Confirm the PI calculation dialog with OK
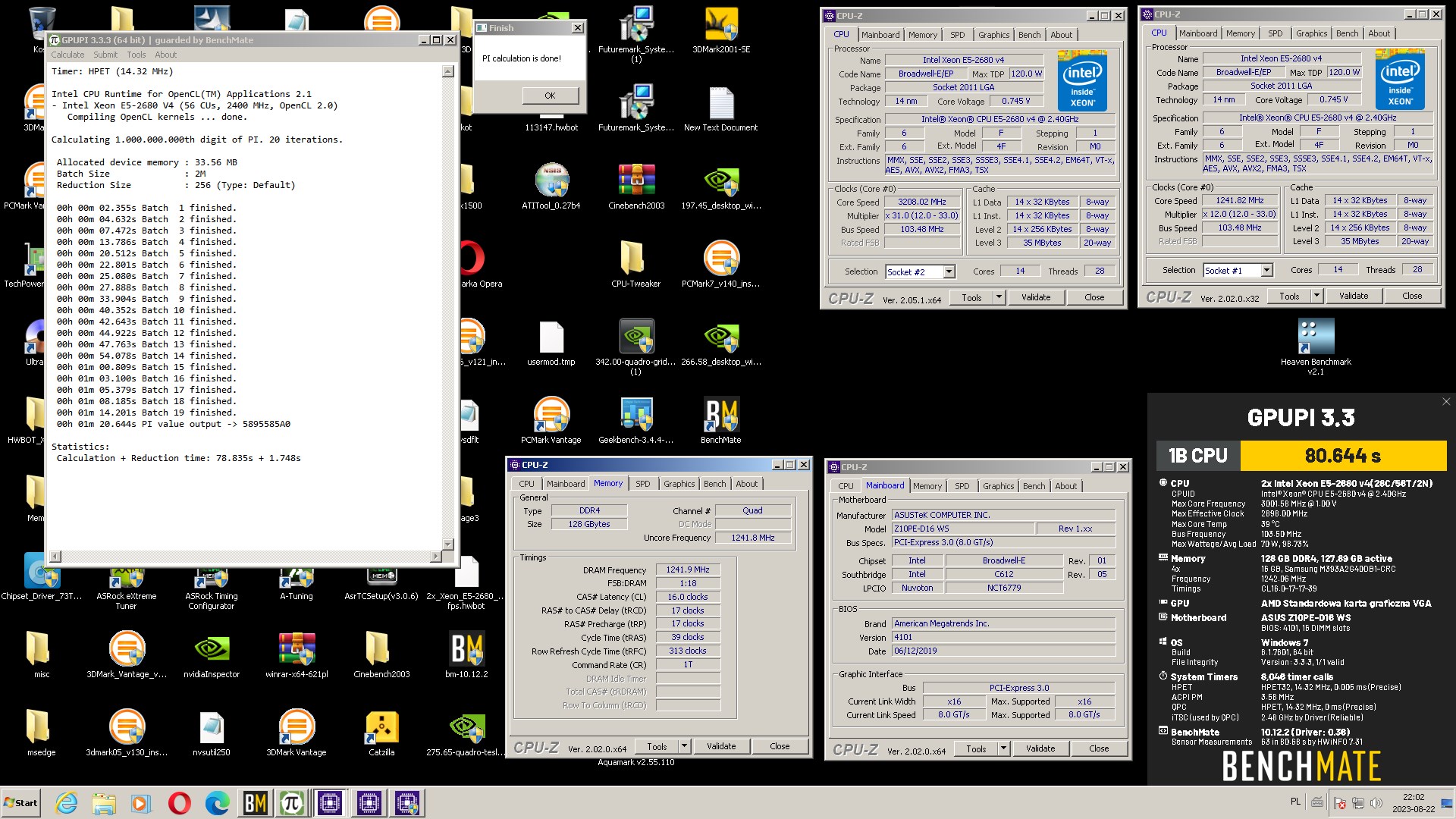This screenshot has width=1456, height=819. click(x=550, y=96)
